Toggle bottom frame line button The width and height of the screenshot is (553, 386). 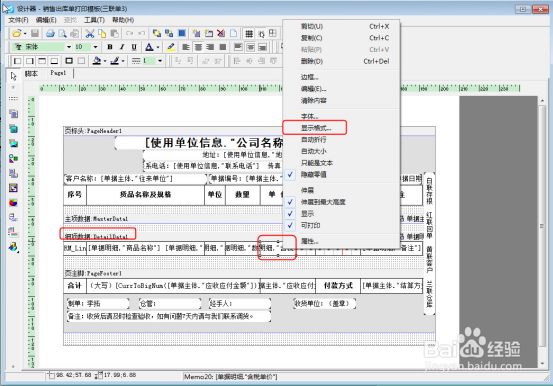54,61
